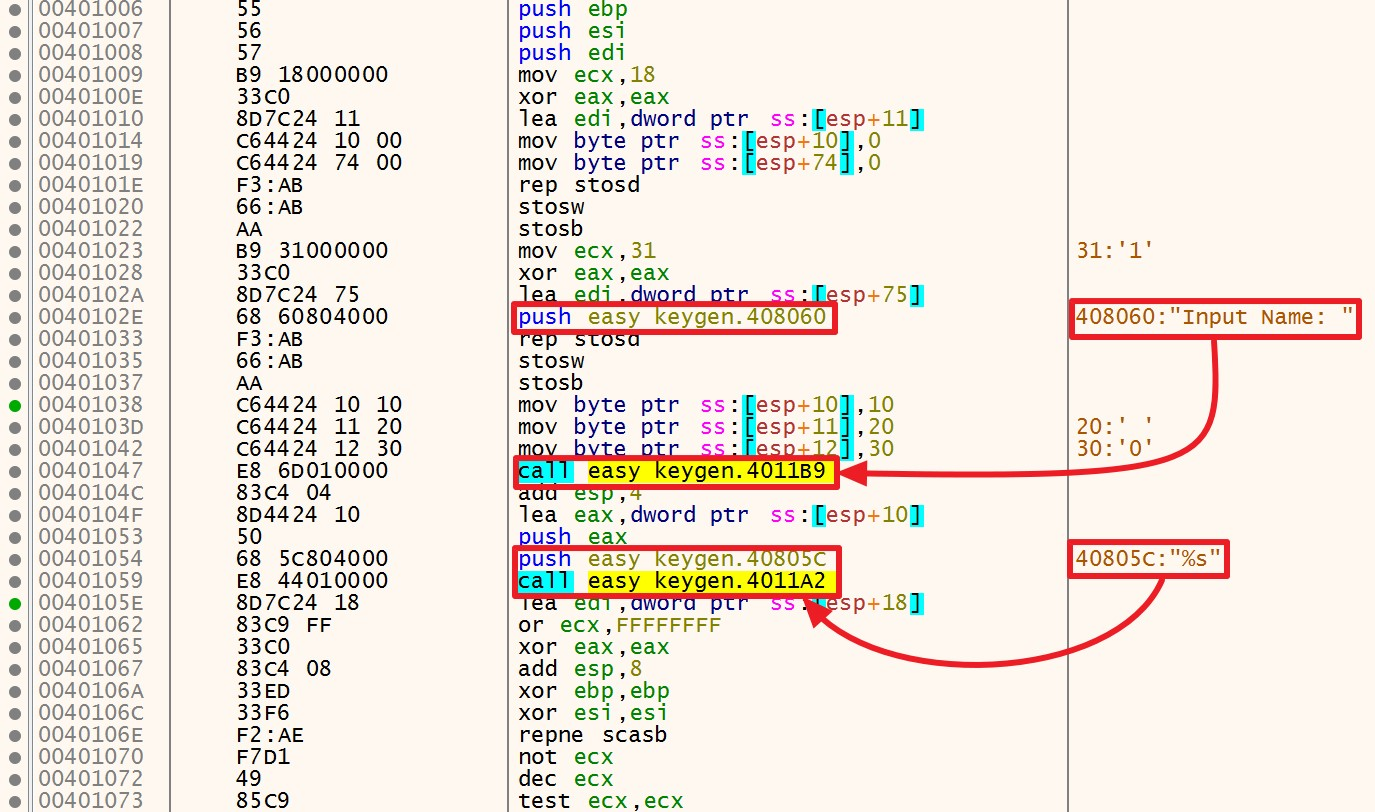Toggle breakpoint dot beside address 00401023
The height and width of the screenshot is (812, 1375).
coord(14,251)
